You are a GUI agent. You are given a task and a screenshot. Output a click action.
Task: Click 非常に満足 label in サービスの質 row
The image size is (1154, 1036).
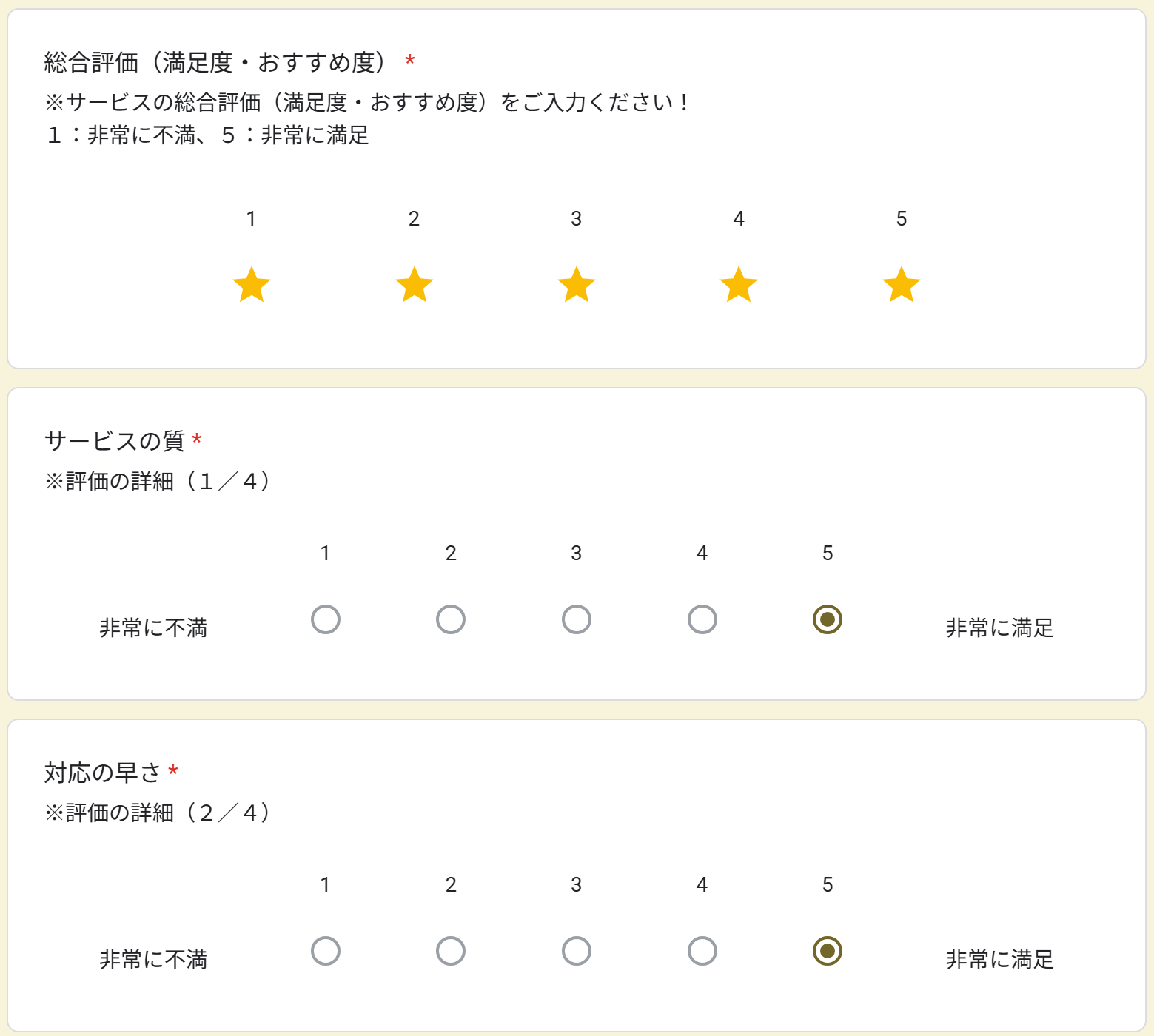[999, 628]
